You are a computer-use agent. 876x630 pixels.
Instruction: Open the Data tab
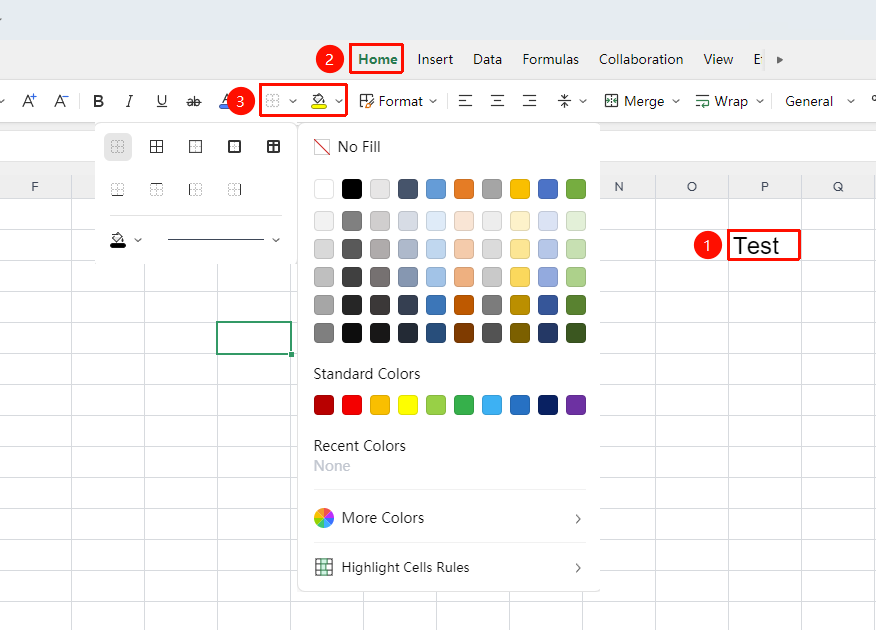tap(487, 59)
